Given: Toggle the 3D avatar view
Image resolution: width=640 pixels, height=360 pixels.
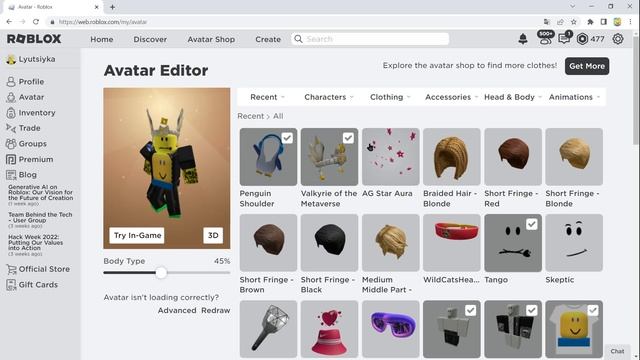Looking at the screenshot, I should click(x=213, y=236).
